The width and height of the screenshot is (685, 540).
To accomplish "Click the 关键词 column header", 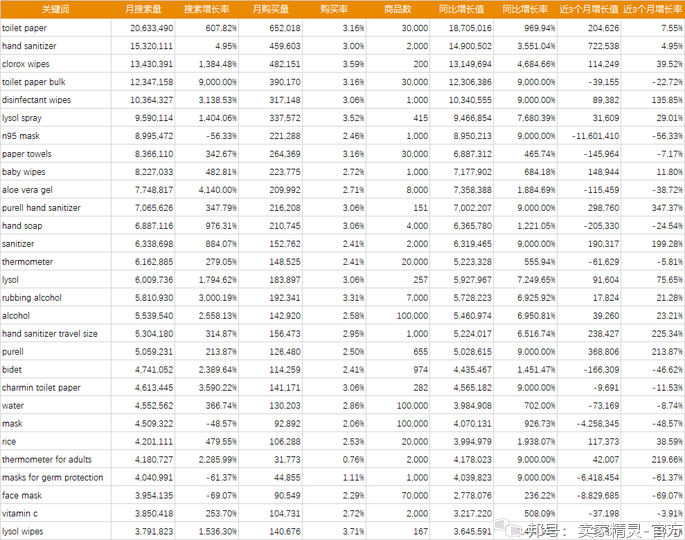I will (55, 9).
